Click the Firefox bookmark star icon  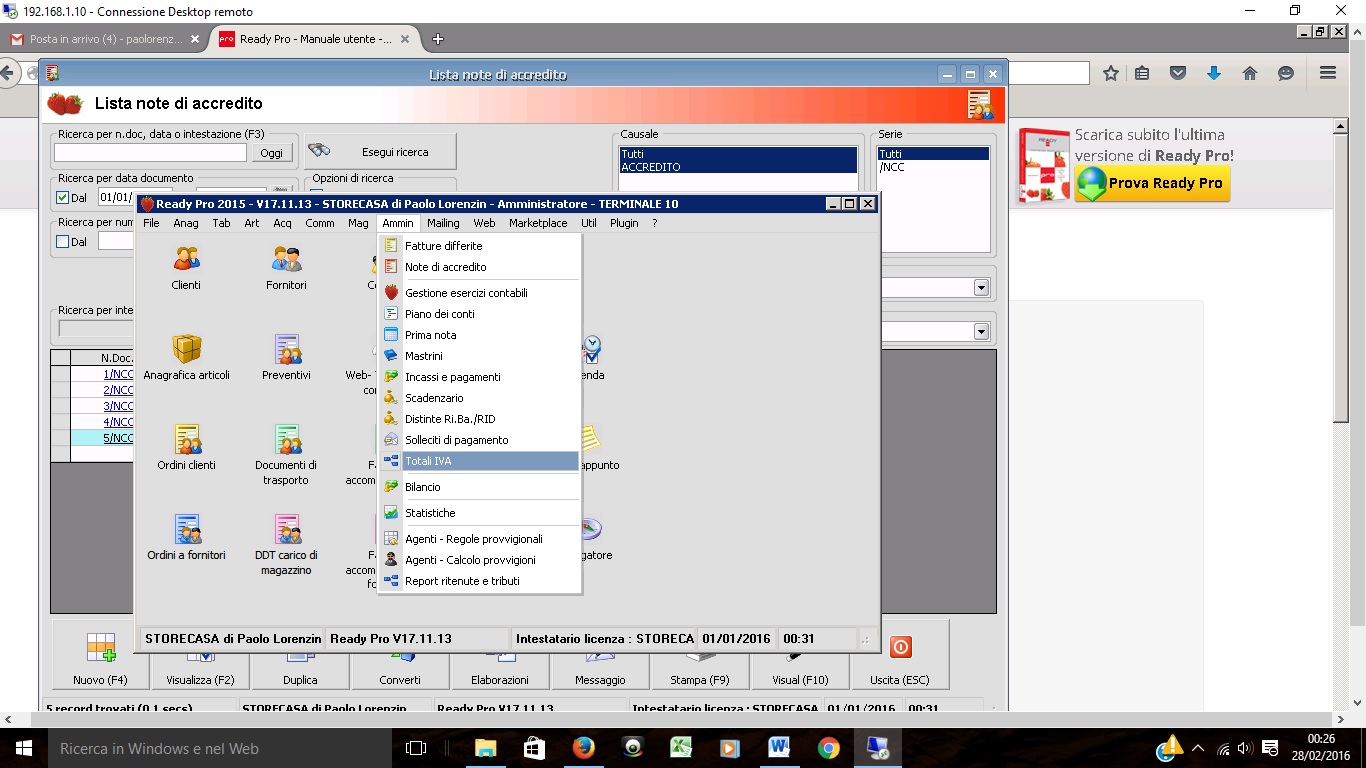[1111, 73]
